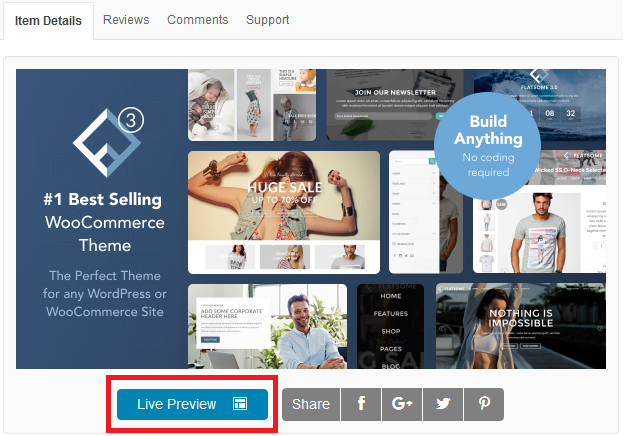Viewport: 627px width, 436px height.
Task: Share on Pinterest icon
Action: [x=484, y=404]
